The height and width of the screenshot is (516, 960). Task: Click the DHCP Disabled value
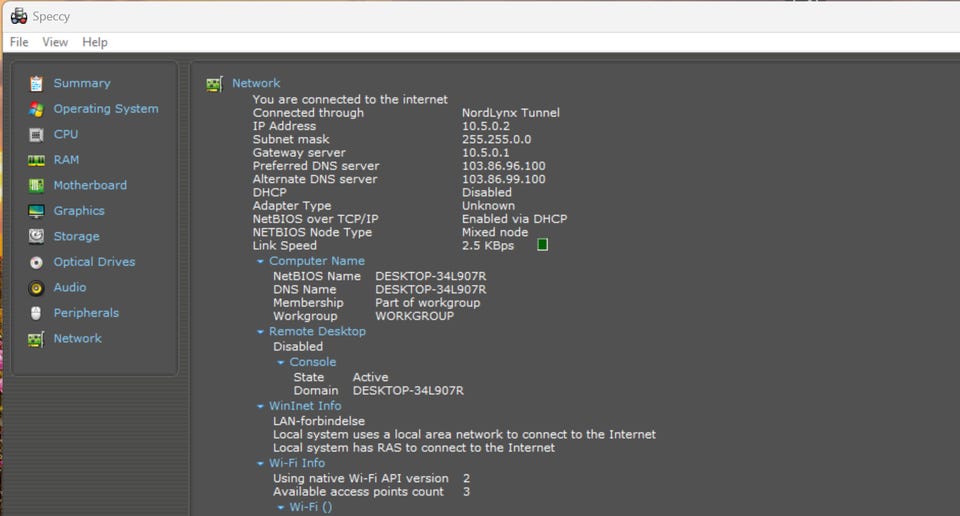[487, 192]
